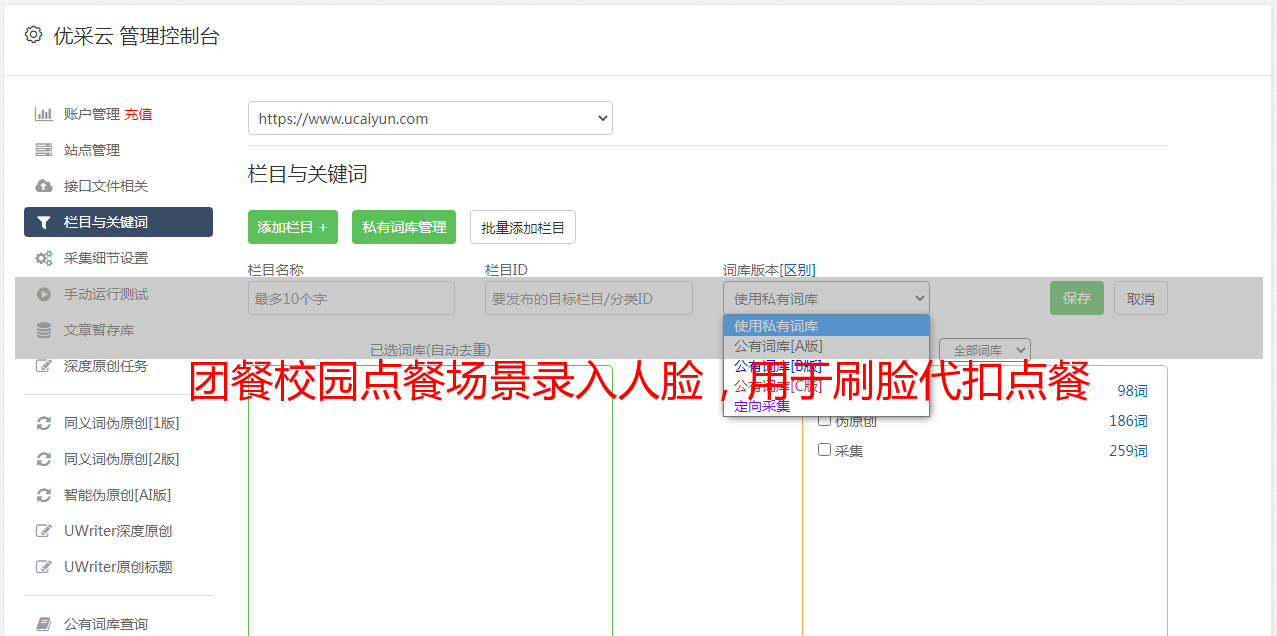1277x636 pixels.
Task: Choose 定向采集 option
Action: click(826, 406)
